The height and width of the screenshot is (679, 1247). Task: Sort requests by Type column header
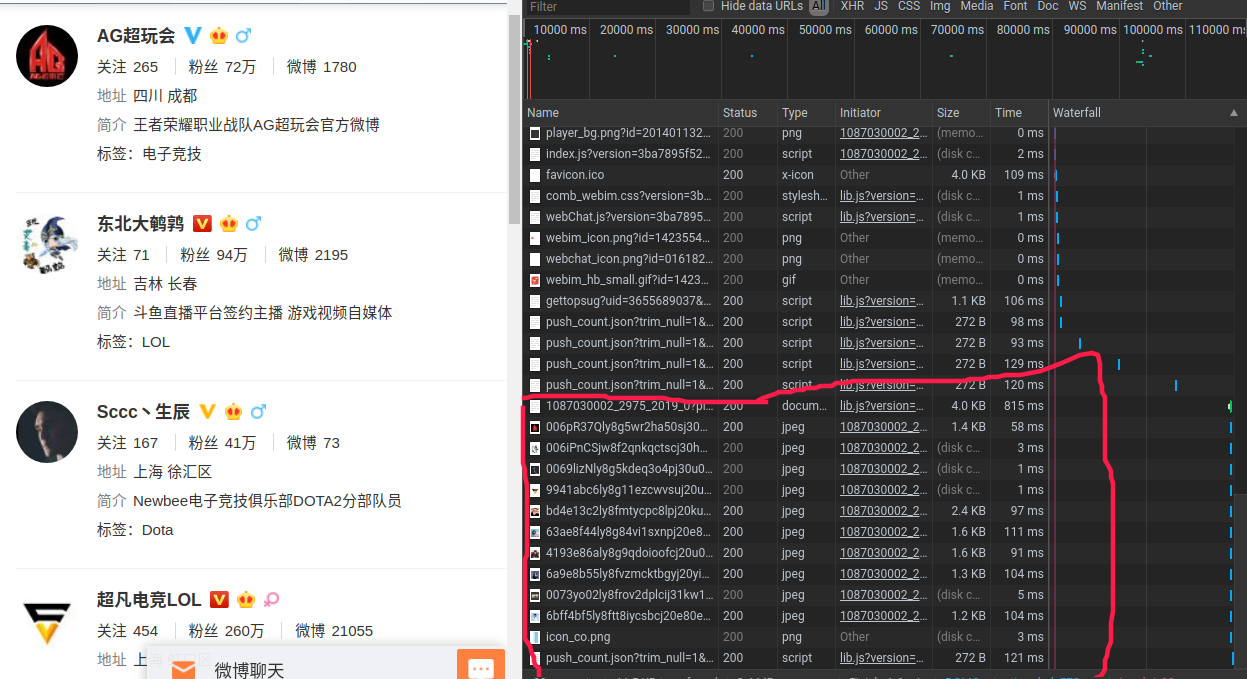[x=806, y=113]
